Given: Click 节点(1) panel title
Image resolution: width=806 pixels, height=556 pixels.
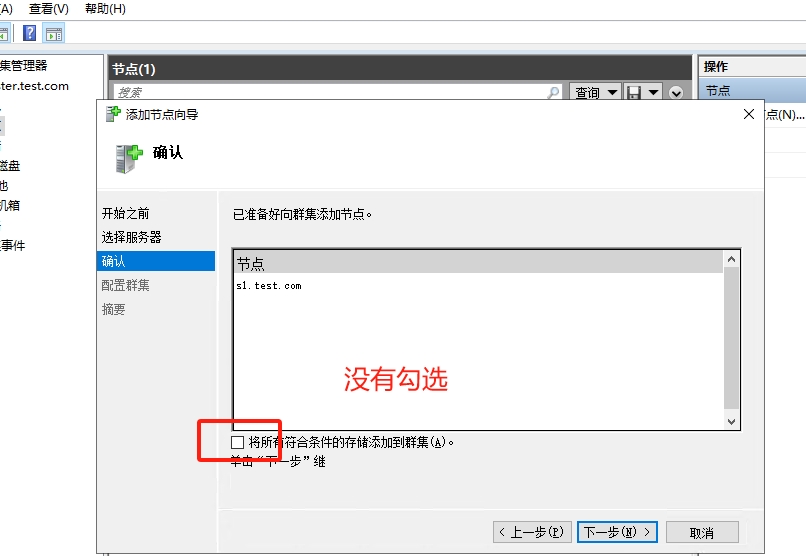Looking at the screenshot, I should click(134, 69).
